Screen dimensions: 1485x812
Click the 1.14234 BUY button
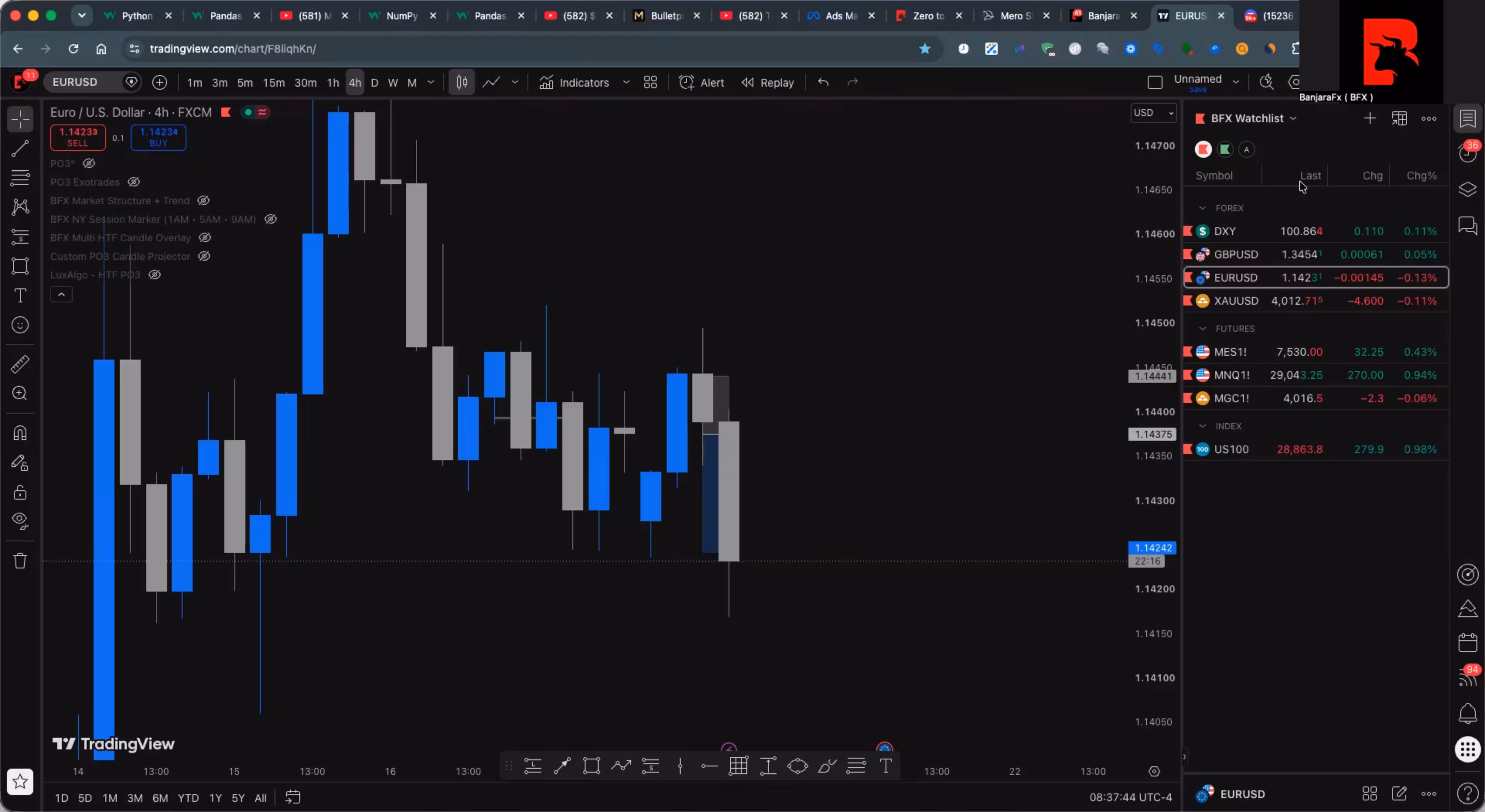[159, 137]
